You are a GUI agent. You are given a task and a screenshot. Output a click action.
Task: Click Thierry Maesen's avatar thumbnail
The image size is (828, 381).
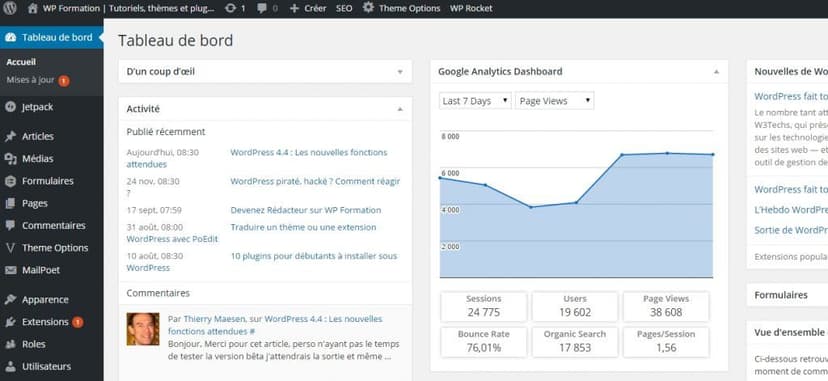coord(143,329)
